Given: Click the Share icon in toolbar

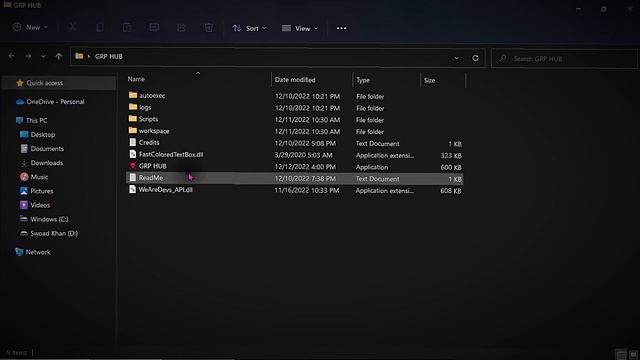Looking at the screenshot, I should [181, 27].
